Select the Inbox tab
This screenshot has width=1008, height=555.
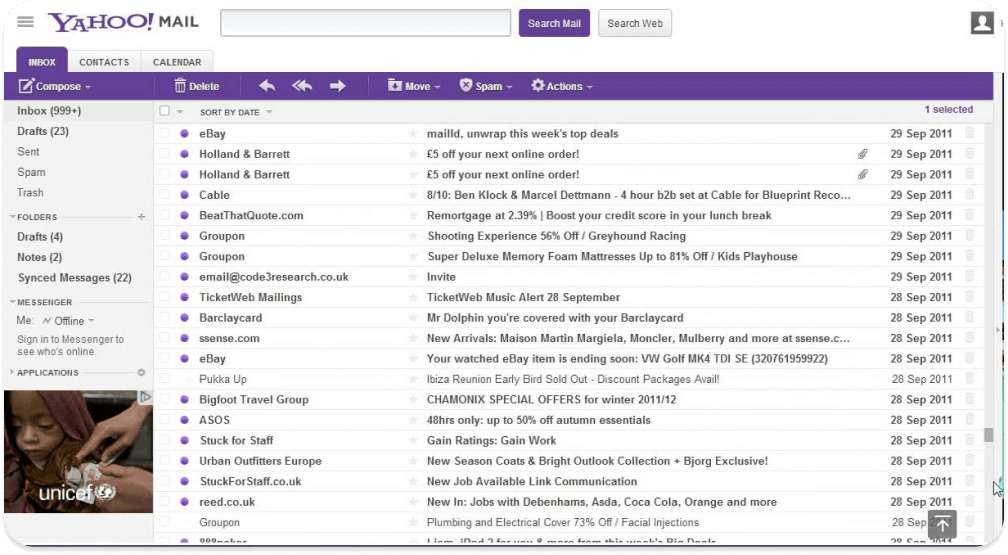42,62
